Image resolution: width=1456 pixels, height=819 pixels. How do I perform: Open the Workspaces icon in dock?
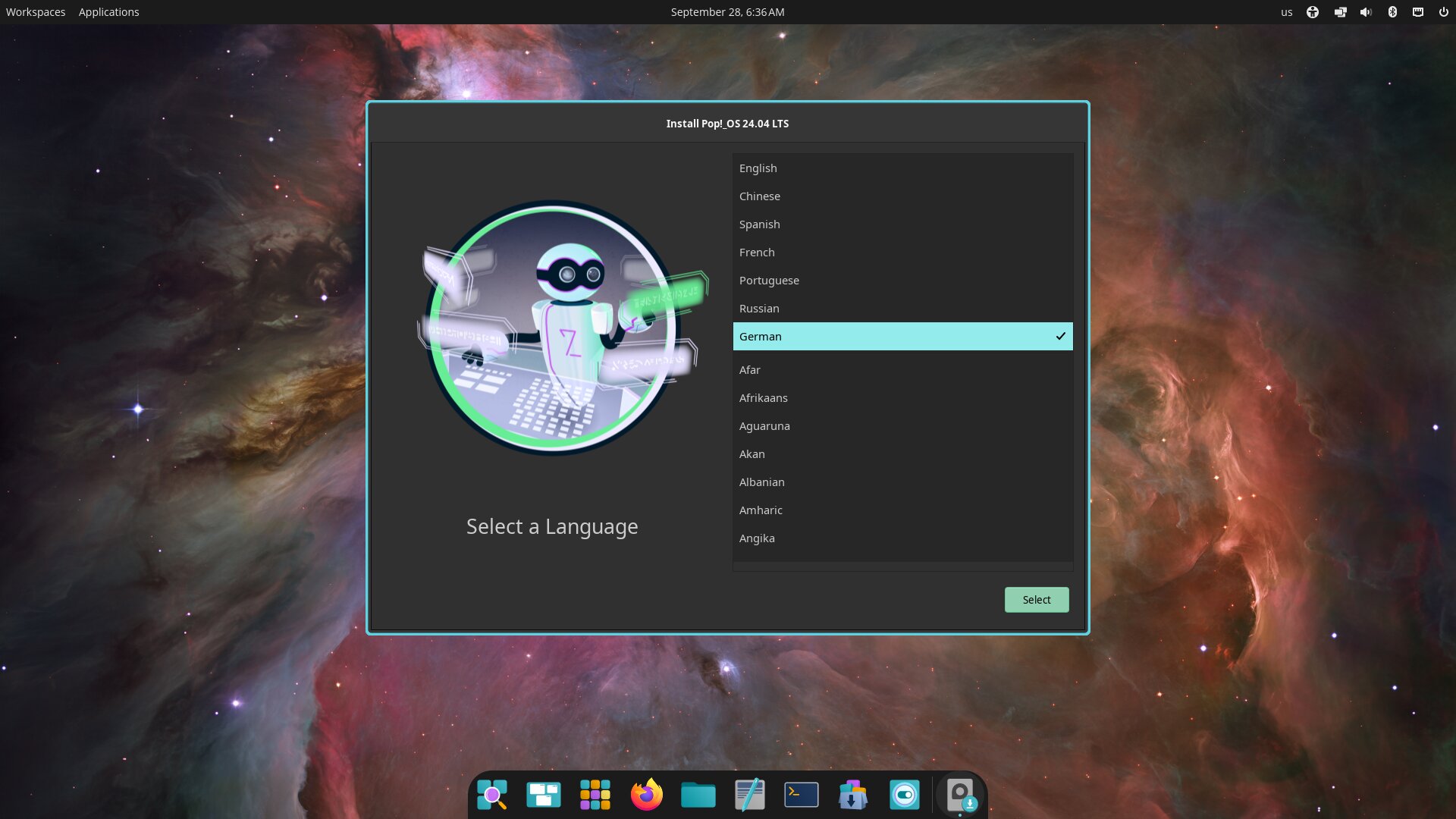point(544,795)
